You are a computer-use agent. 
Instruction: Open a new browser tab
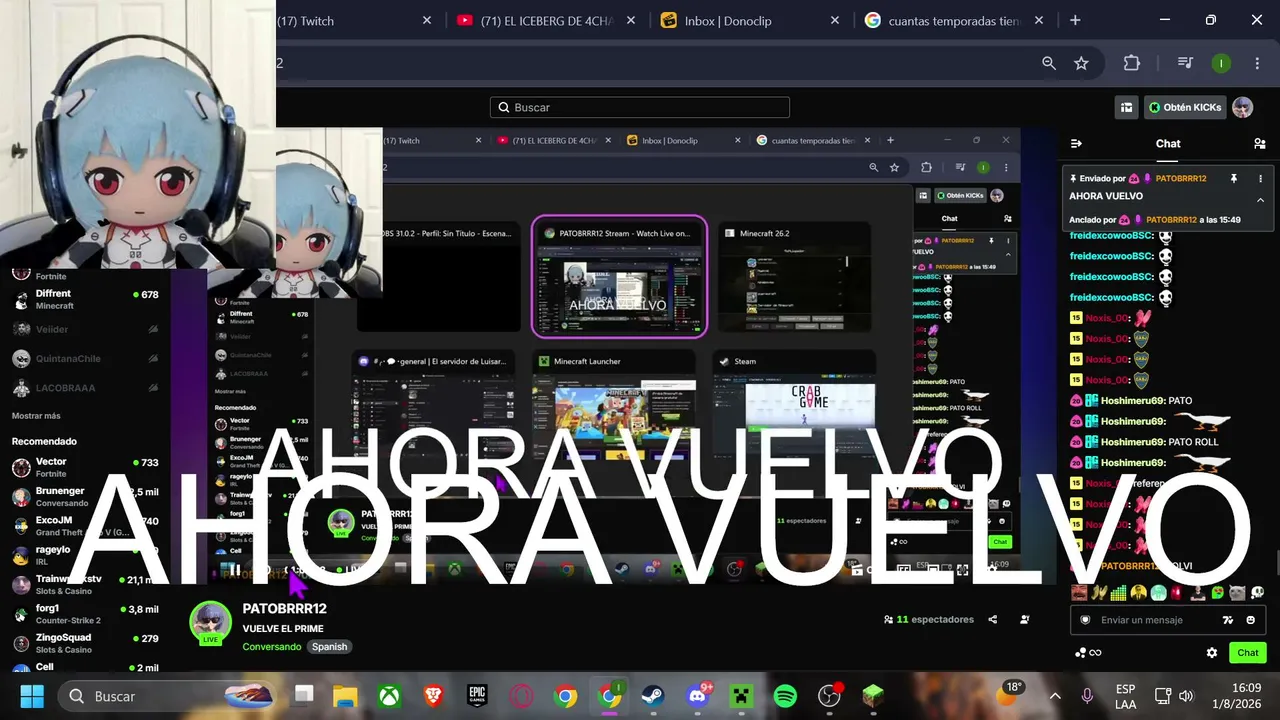(x=1075, y=20)
